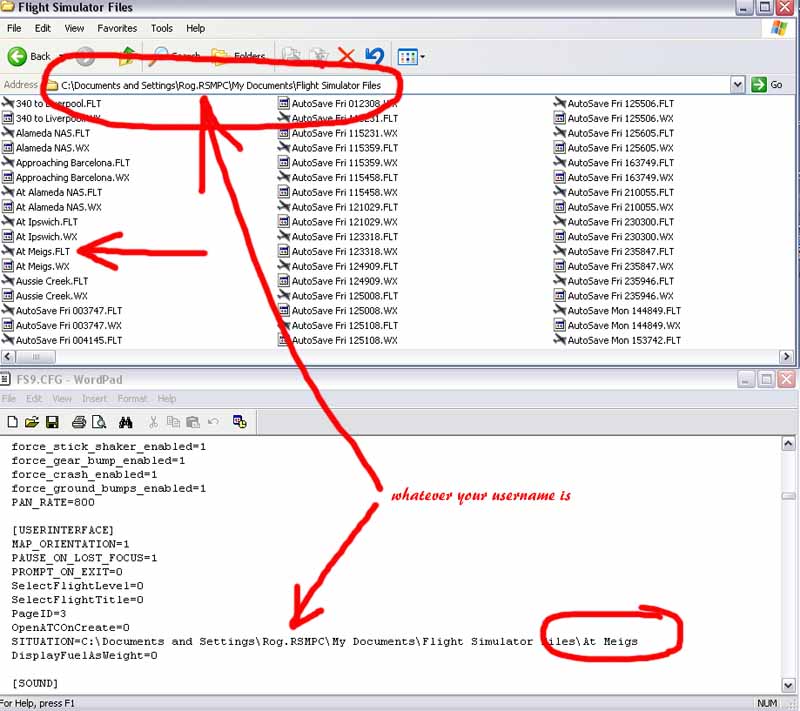
Task: Click WordPad's Find binoculars icon
Action: click(x=126, y=422)
